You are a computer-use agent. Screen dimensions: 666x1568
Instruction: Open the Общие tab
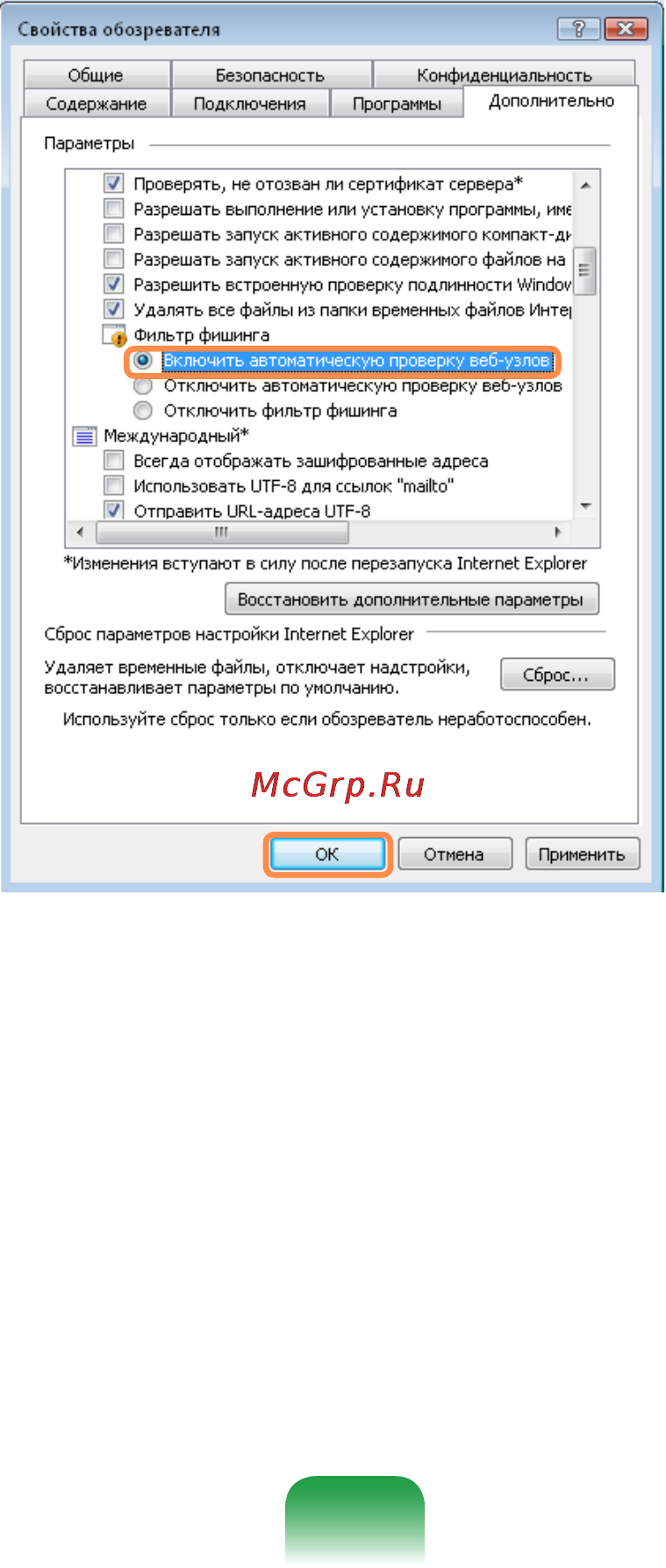click(96, 75)
